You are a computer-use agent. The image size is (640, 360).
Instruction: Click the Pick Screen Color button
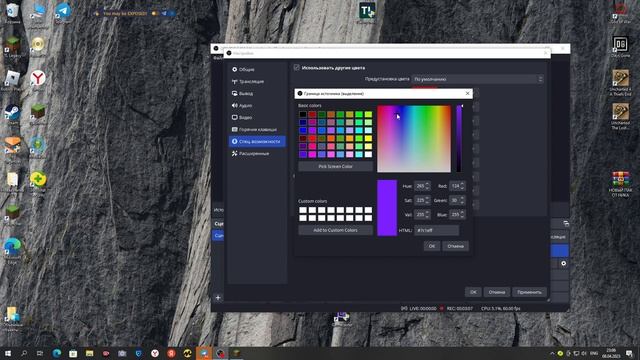click(x=335, y=167)
